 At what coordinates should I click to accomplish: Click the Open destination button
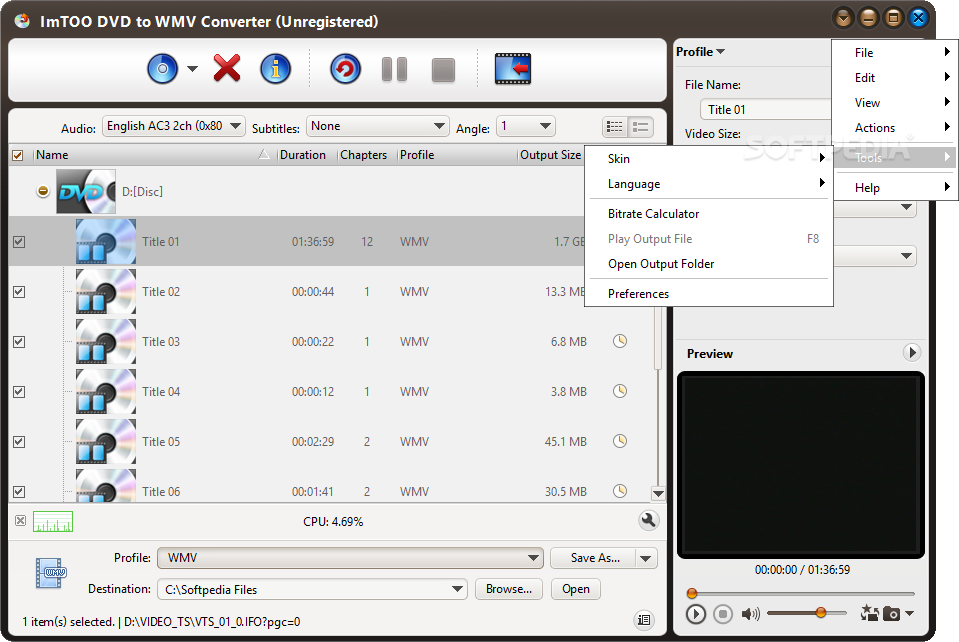tap(576, 589)
